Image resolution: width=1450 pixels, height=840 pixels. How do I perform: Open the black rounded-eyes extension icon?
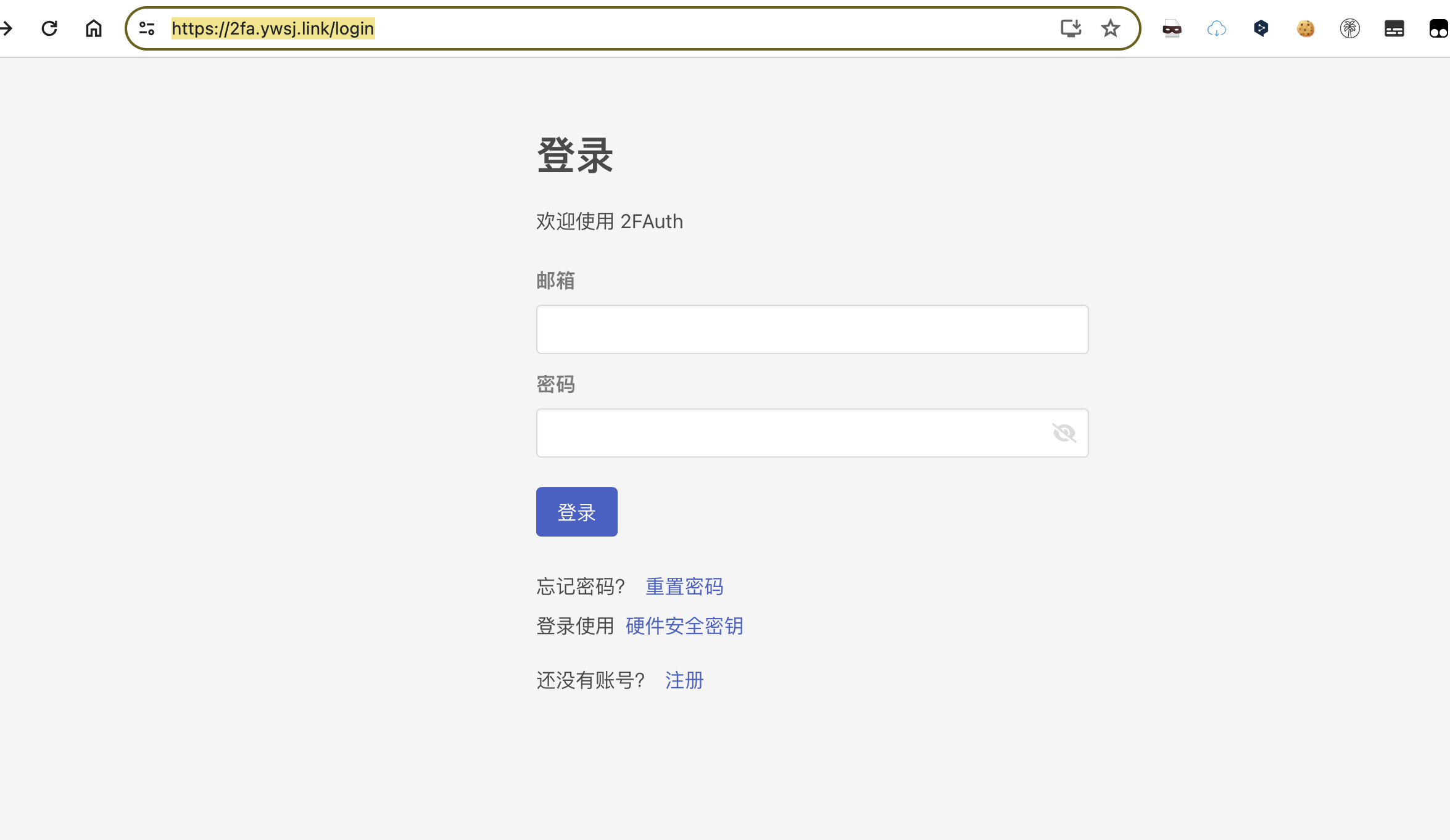click(1439, 28)
